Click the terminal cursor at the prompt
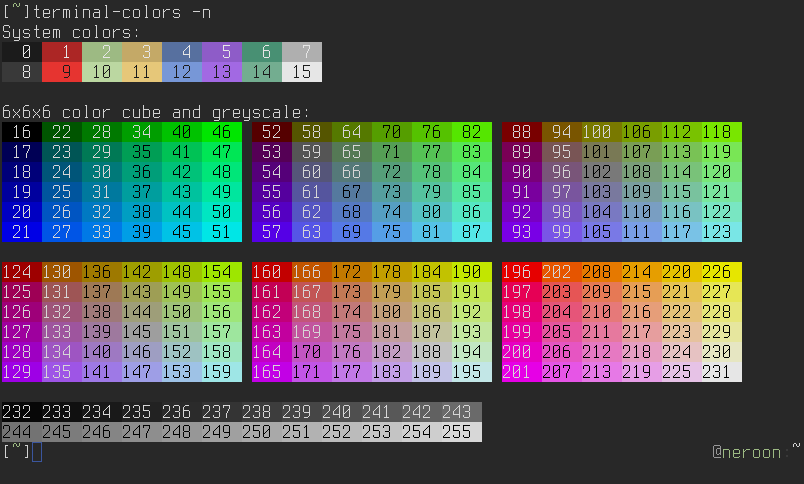The height and width of the screenshot is (484, 804). (x=37, y=452)
